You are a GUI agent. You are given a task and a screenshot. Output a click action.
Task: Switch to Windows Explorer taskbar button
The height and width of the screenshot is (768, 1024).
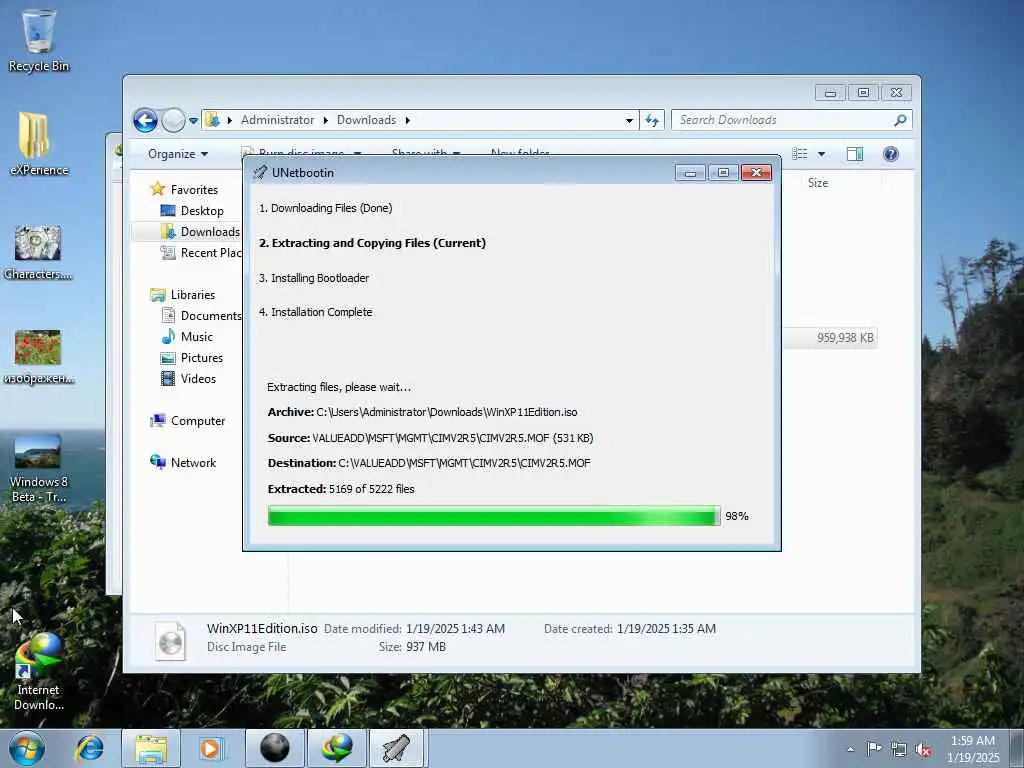pos(151,748)
